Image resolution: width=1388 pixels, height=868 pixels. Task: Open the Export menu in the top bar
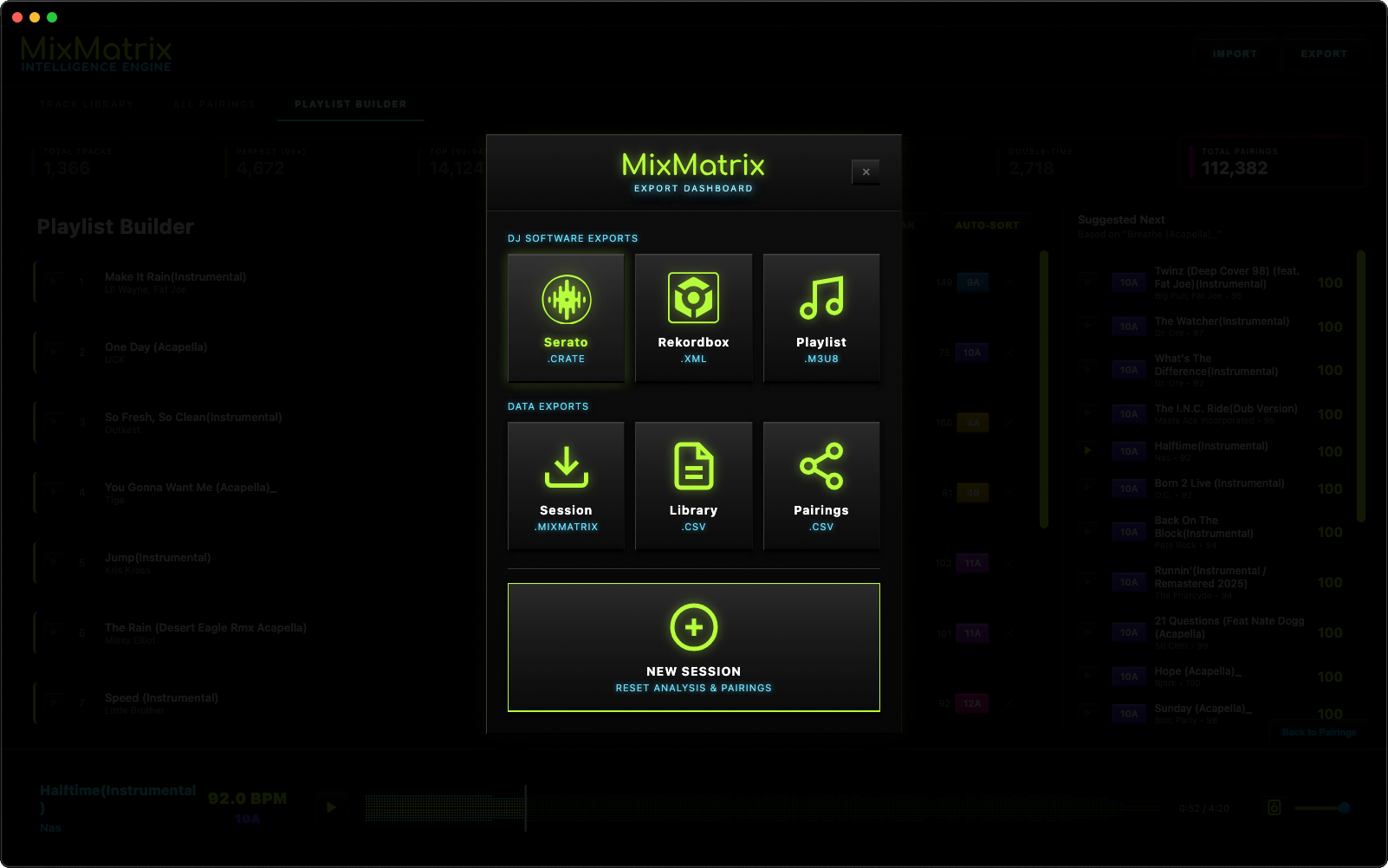click(x=1323, y=54)
